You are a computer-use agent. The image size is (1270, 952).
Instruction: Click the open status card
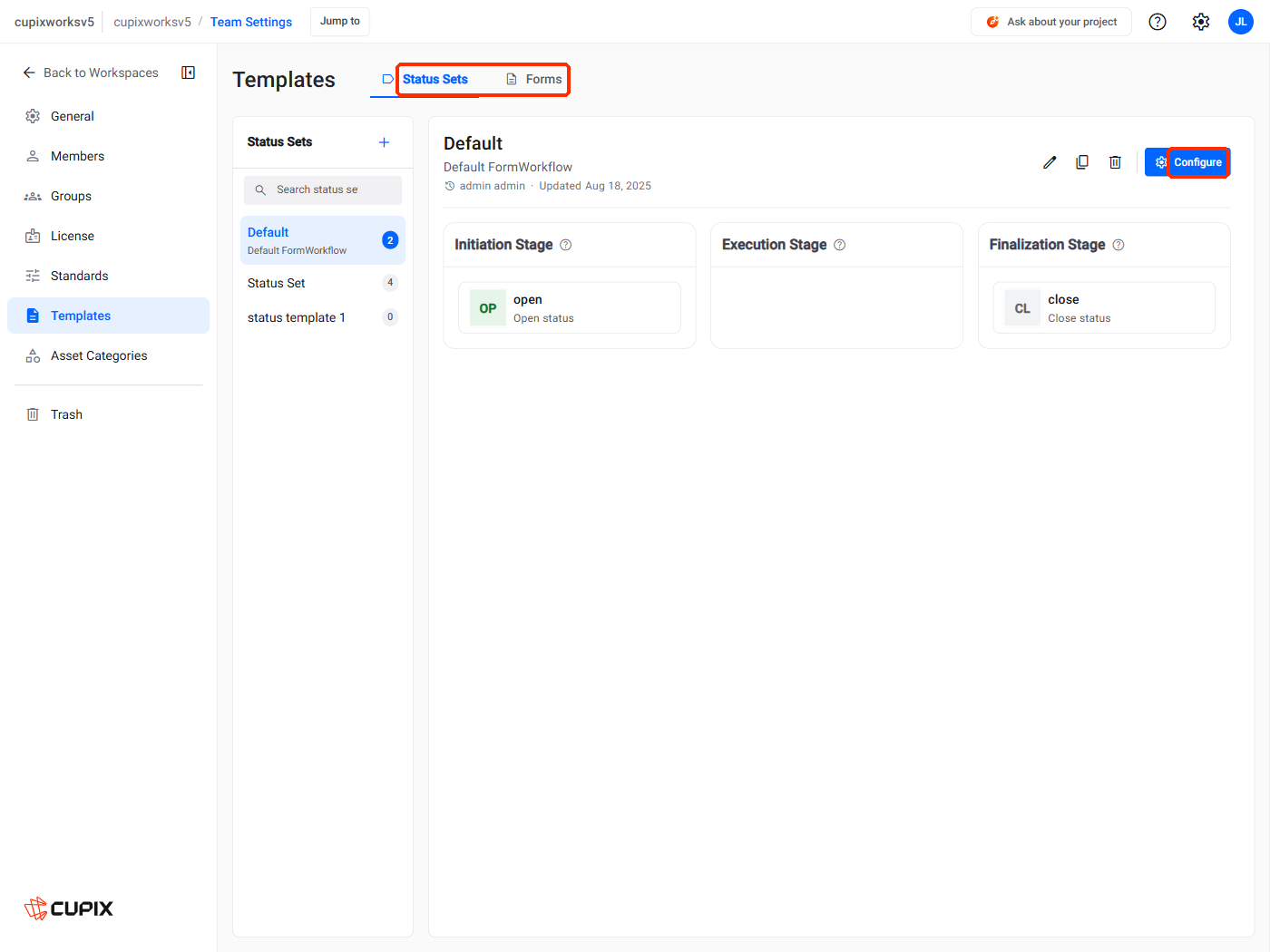tap(570, 308)
